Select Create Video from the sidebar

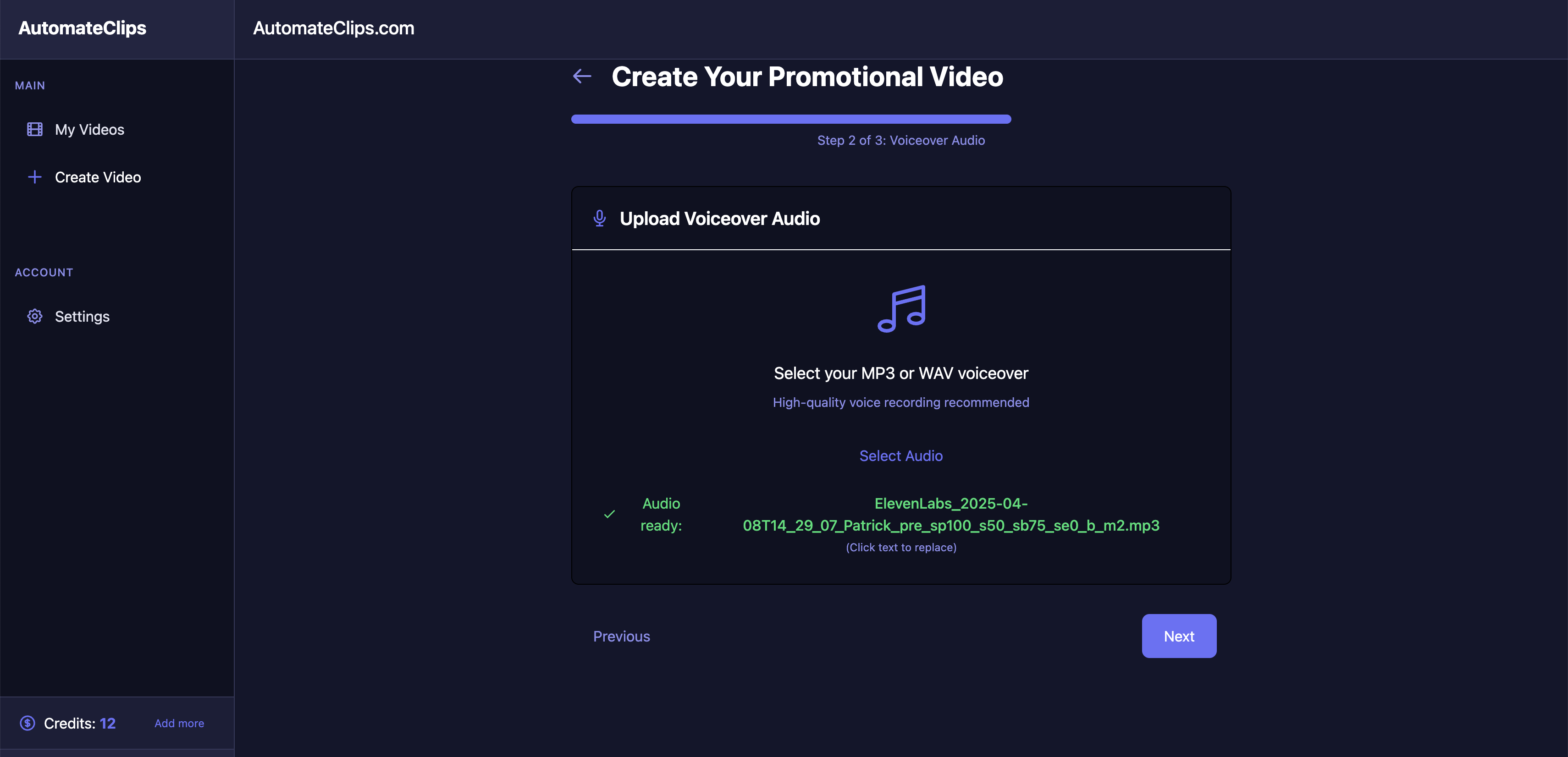coord(97,176)
